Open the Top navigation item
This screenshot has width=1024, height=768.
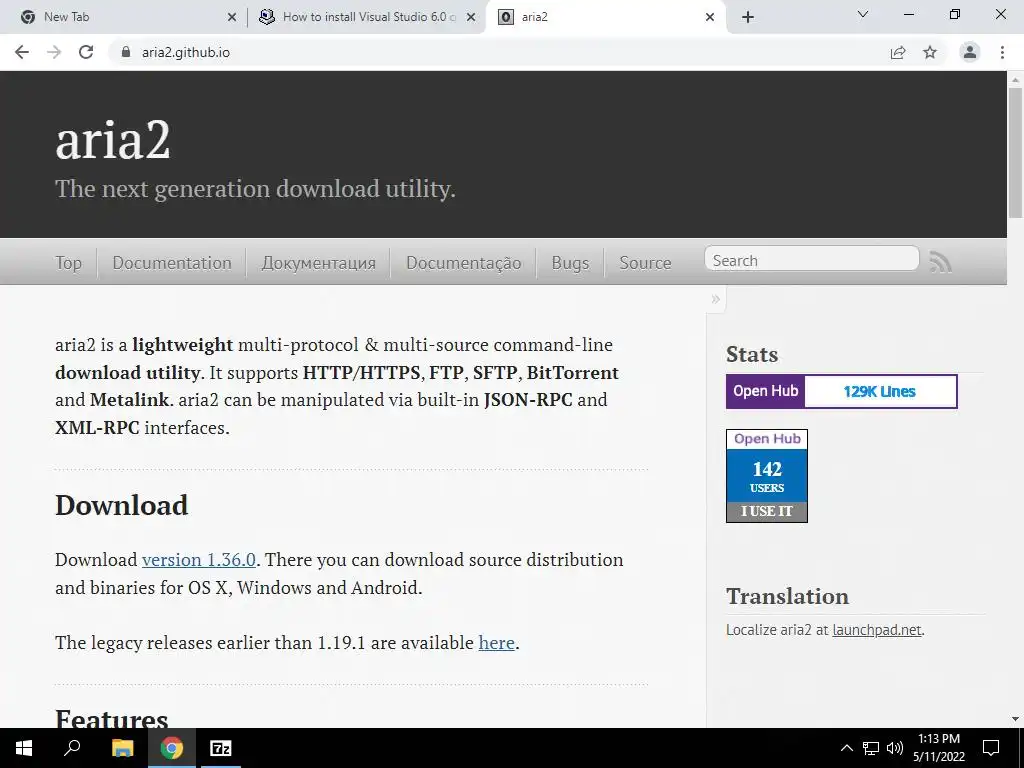pyautogui.click(x=69, y=263)
